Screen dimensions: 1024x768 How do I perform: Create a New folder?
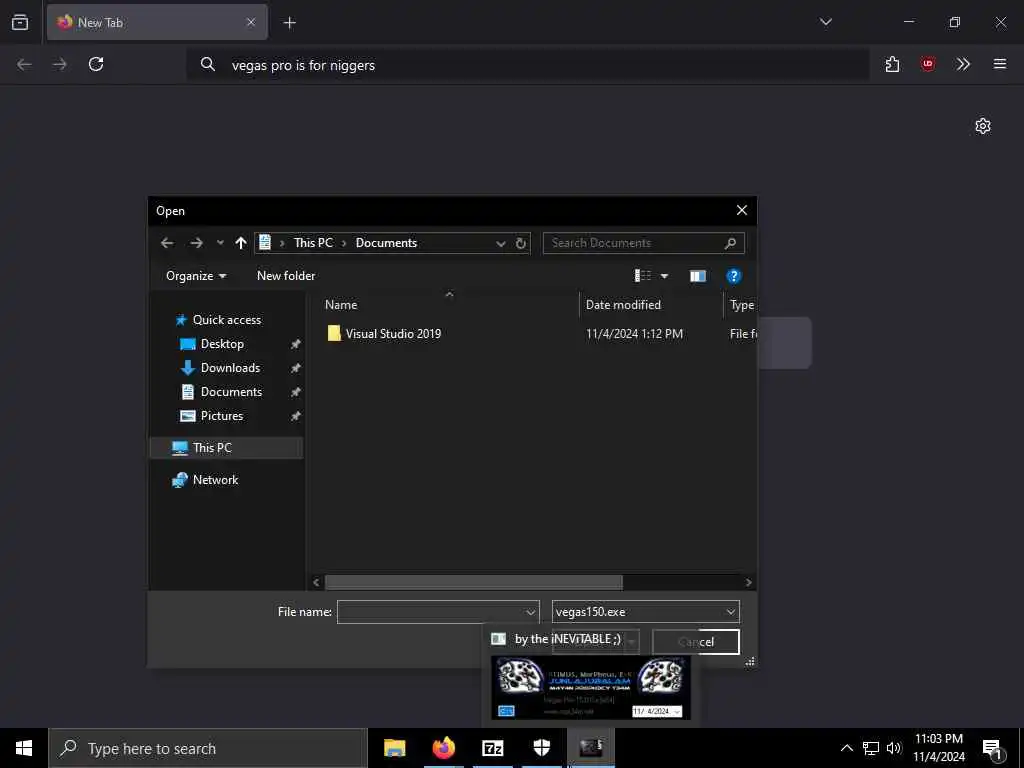pos(286,276)
